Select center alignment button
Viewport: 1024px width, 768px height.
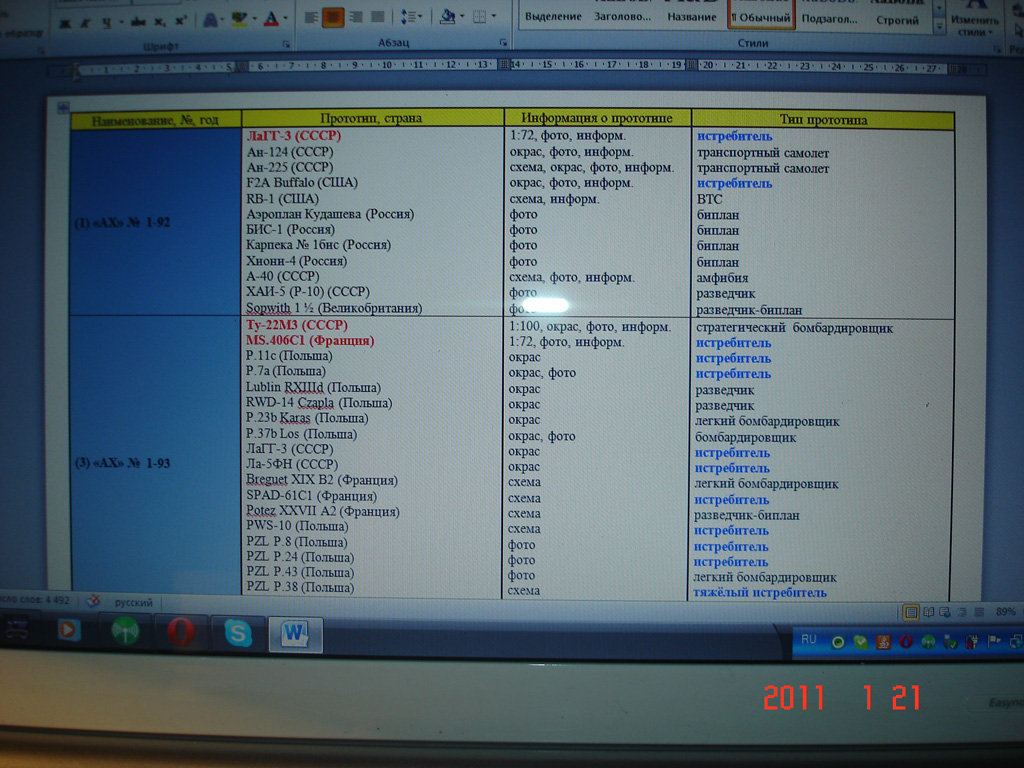point(333,18)
